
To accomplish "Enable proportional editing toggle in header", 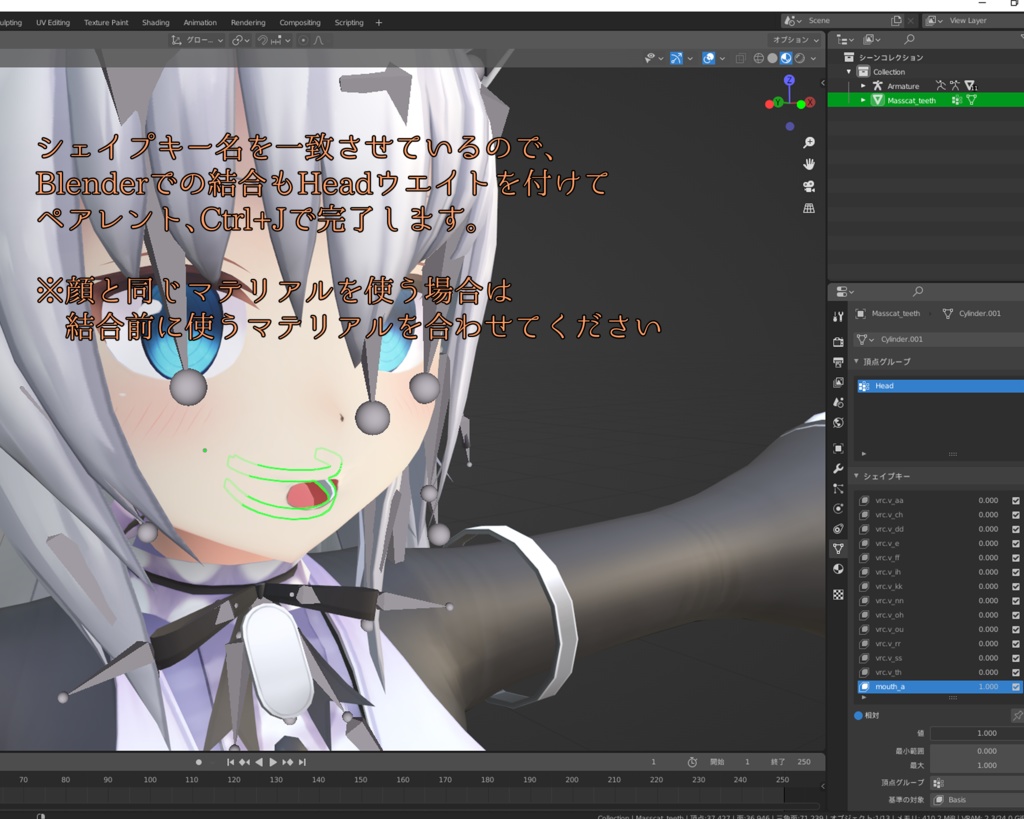I will pyautogui.click(x=304, y=41).
